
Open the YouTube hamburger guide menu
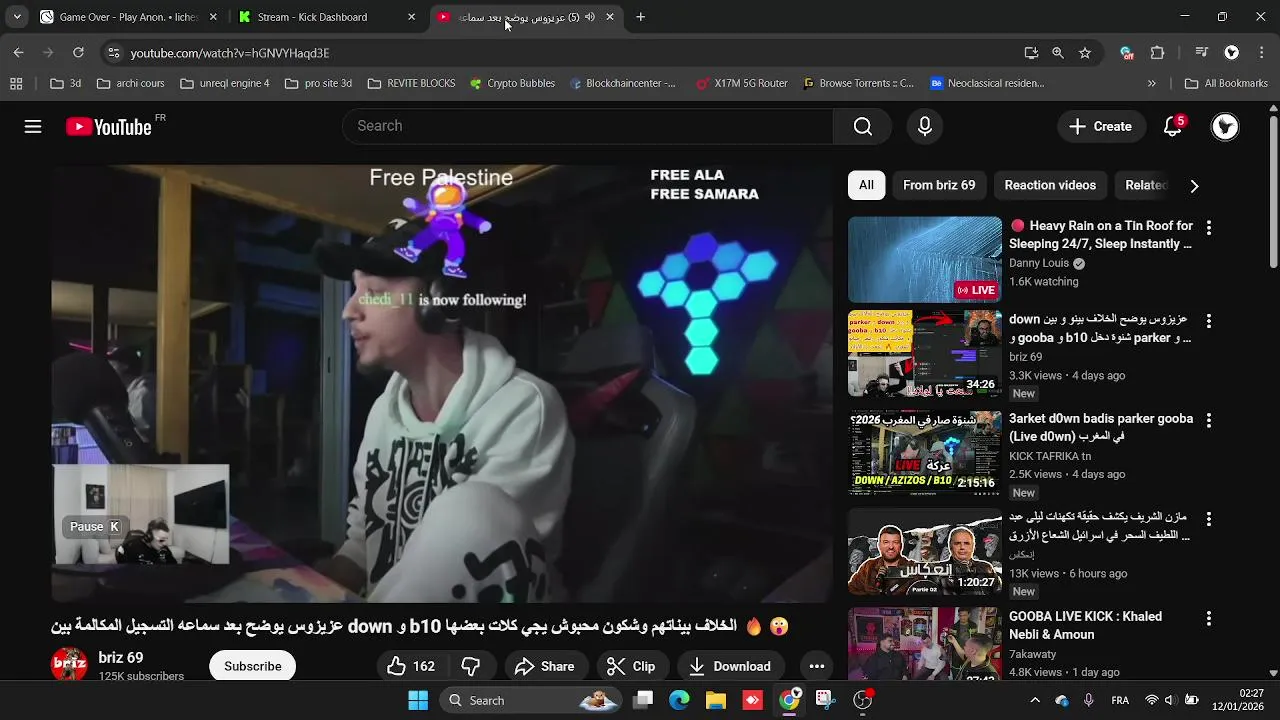click(x=33, y=126)
